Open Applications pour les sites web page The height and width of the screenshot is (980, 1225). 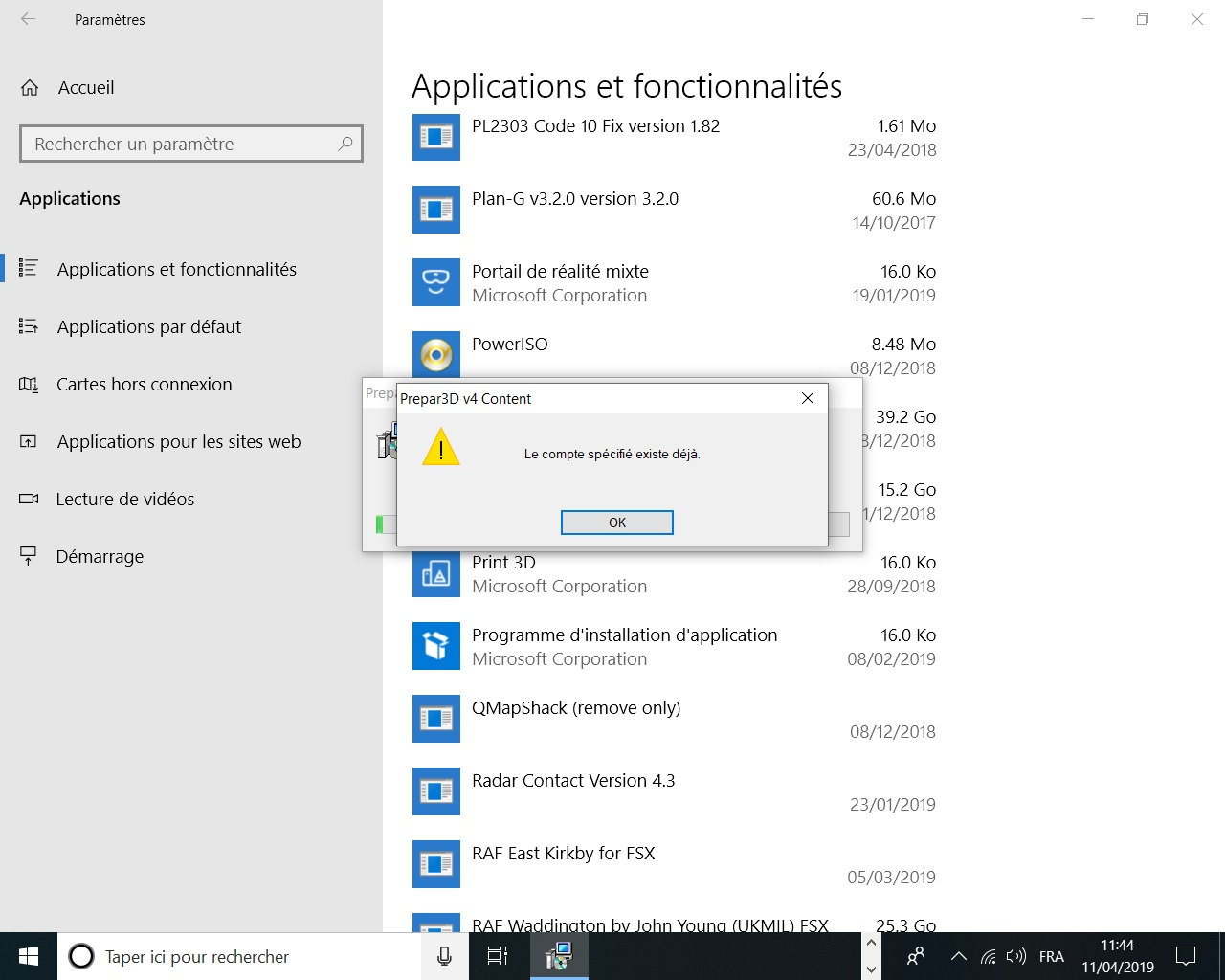pyautogui.click(x=191, y=441)
